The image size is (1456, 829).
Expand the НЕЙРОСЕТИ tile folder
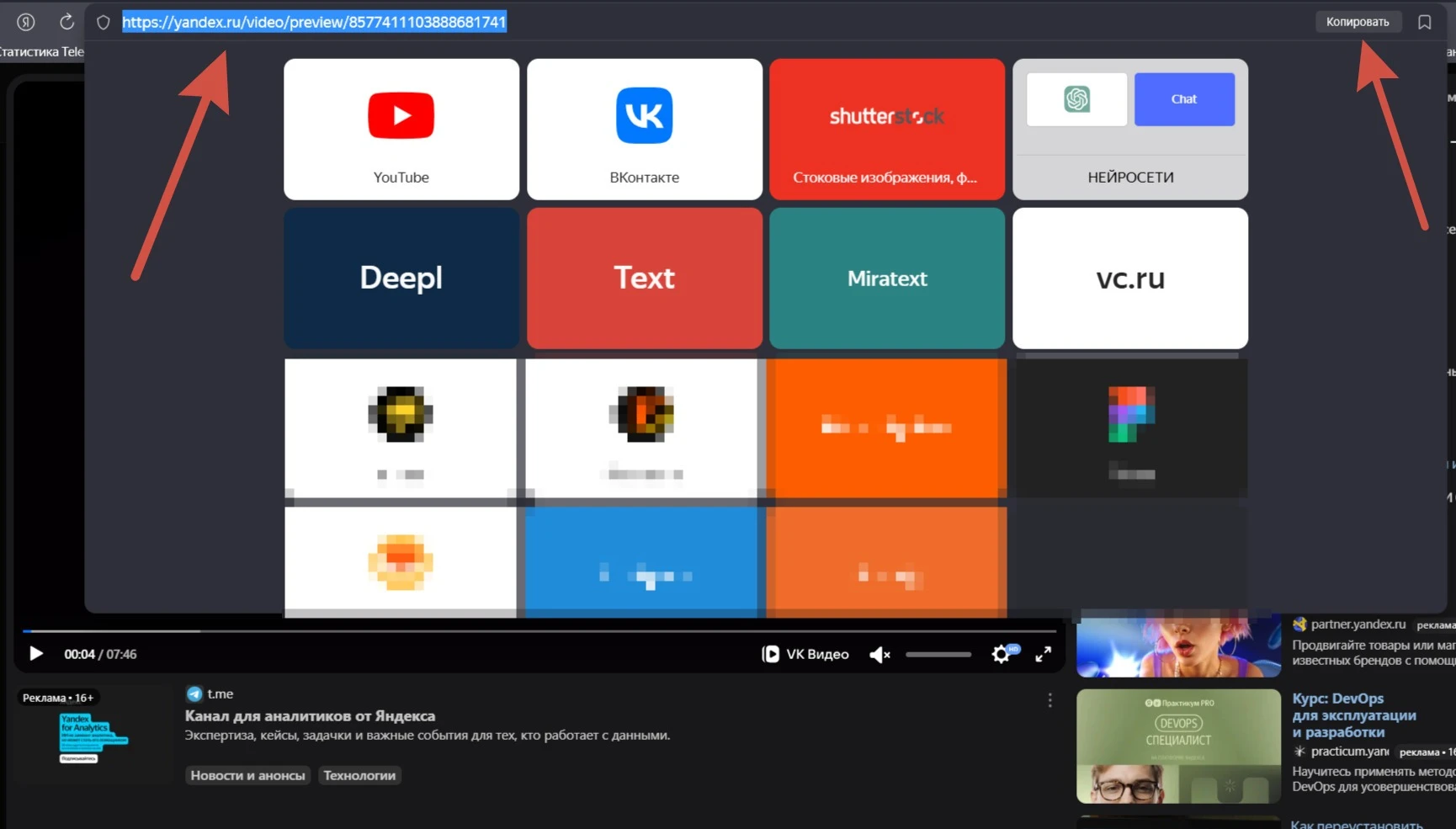(x=1130, y=177)
